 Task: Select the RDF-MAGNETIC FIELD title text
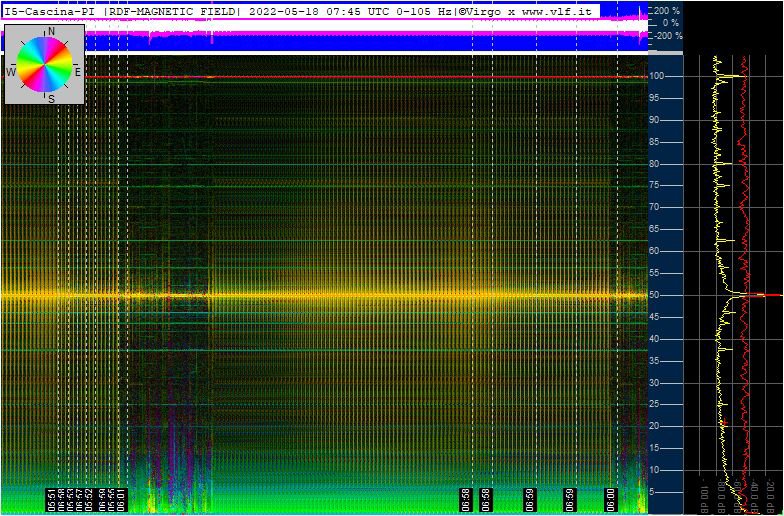point(173,11)
